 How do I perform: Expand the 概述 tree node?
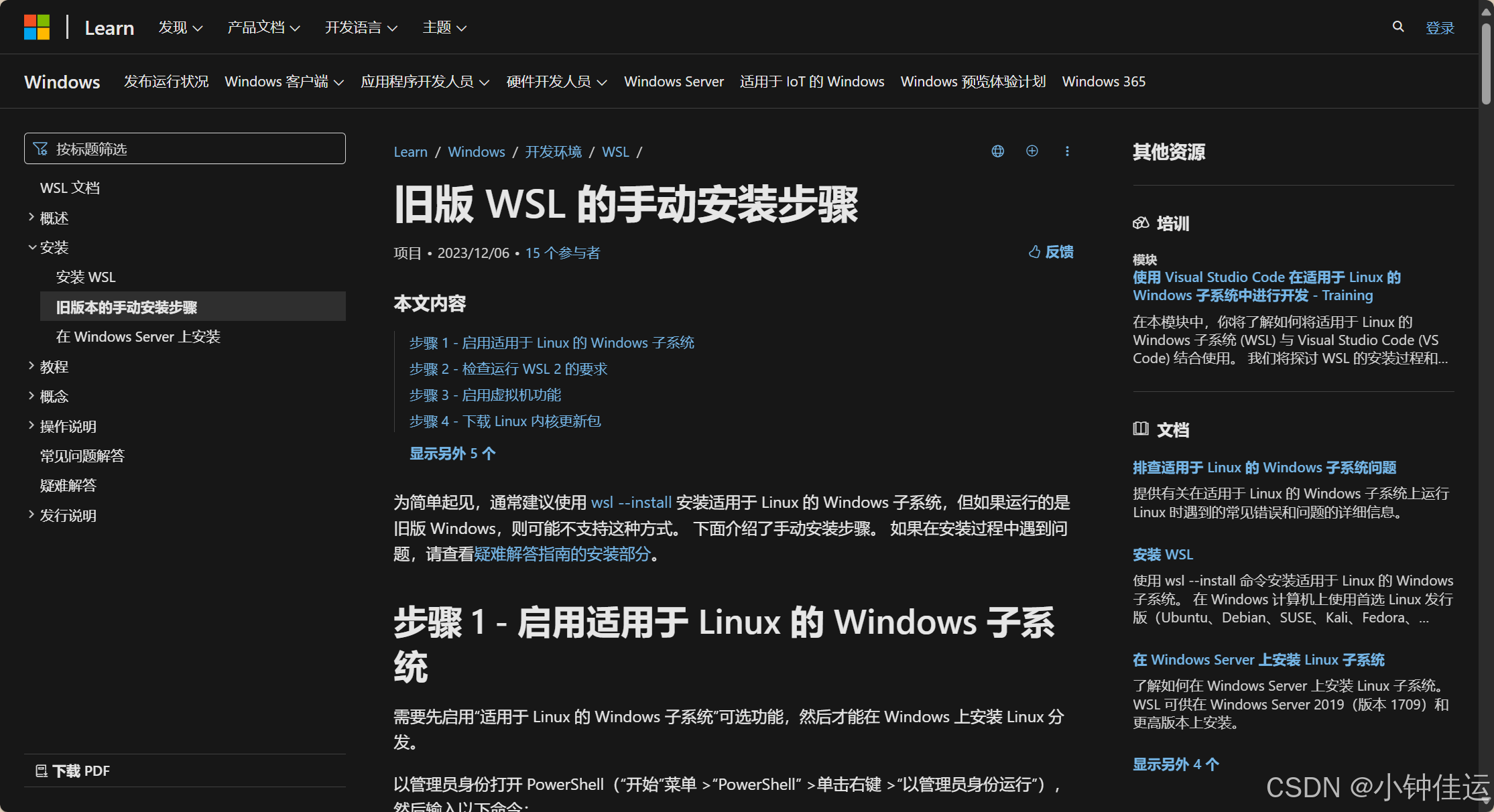[49, 218]
